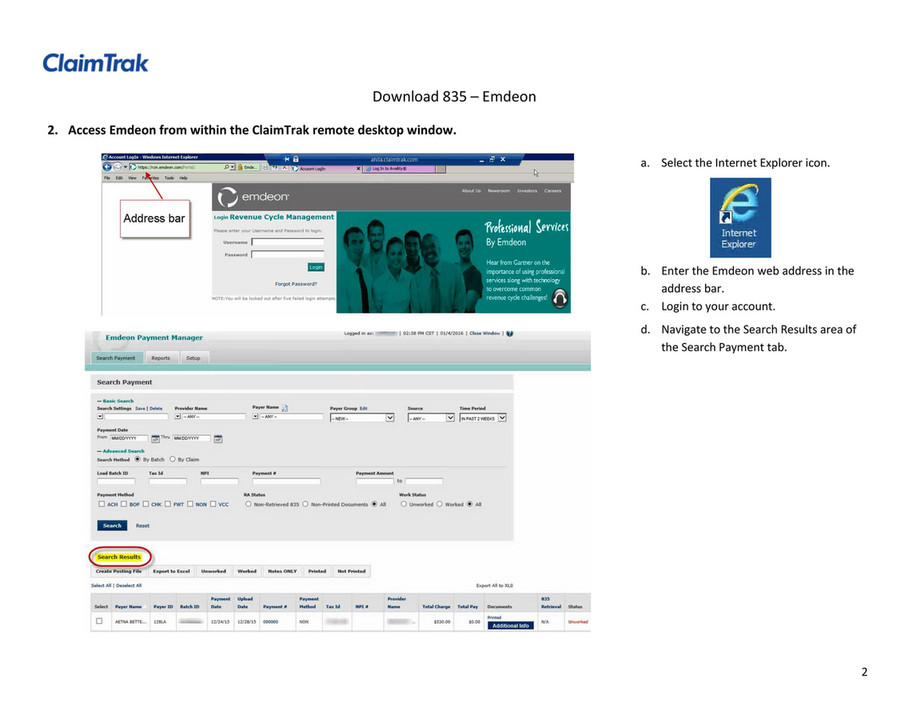Open the Thru date calendar picker icon

(218, 439)
